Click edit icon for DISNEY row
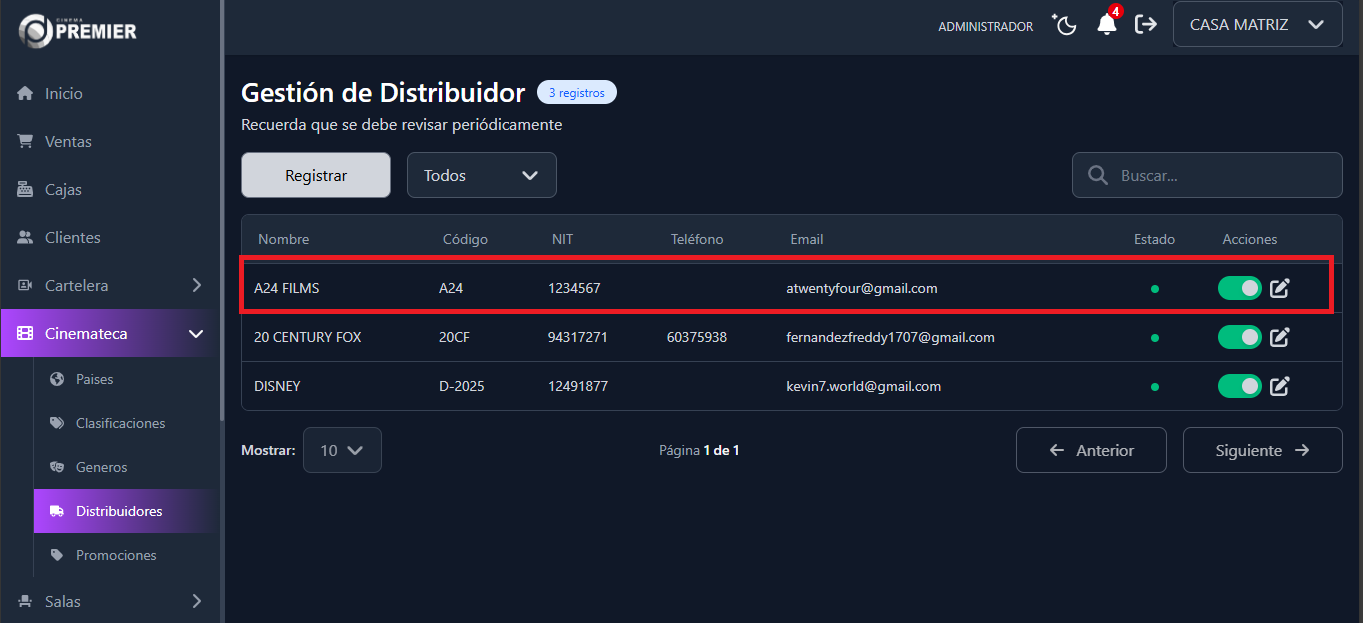The image size is (1363, 623). click(x=1280, y=386)
